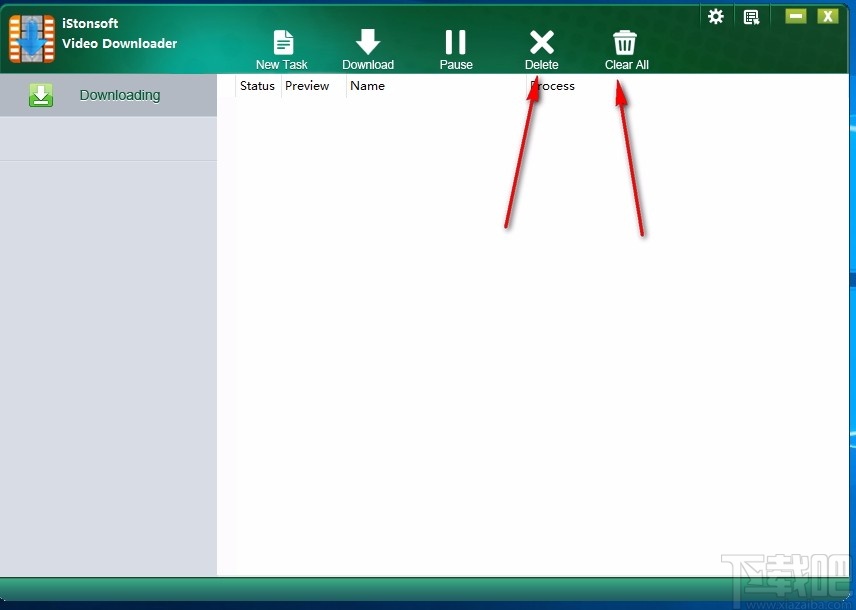This screenshot has height=610, width=856.
Task: Delete the selected download task
Action: [541, 42]
